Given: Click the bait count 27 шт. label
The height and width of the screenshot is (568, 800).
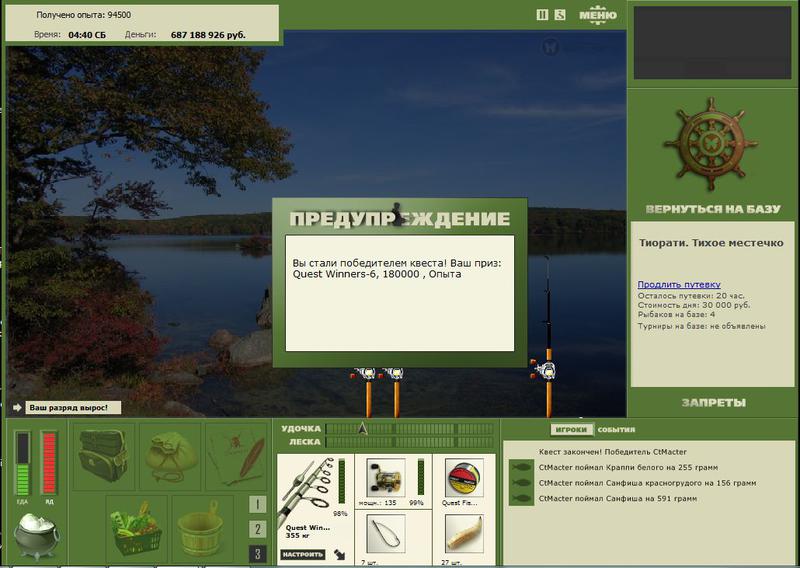Looking at the screenshot, I should (452, 562).
